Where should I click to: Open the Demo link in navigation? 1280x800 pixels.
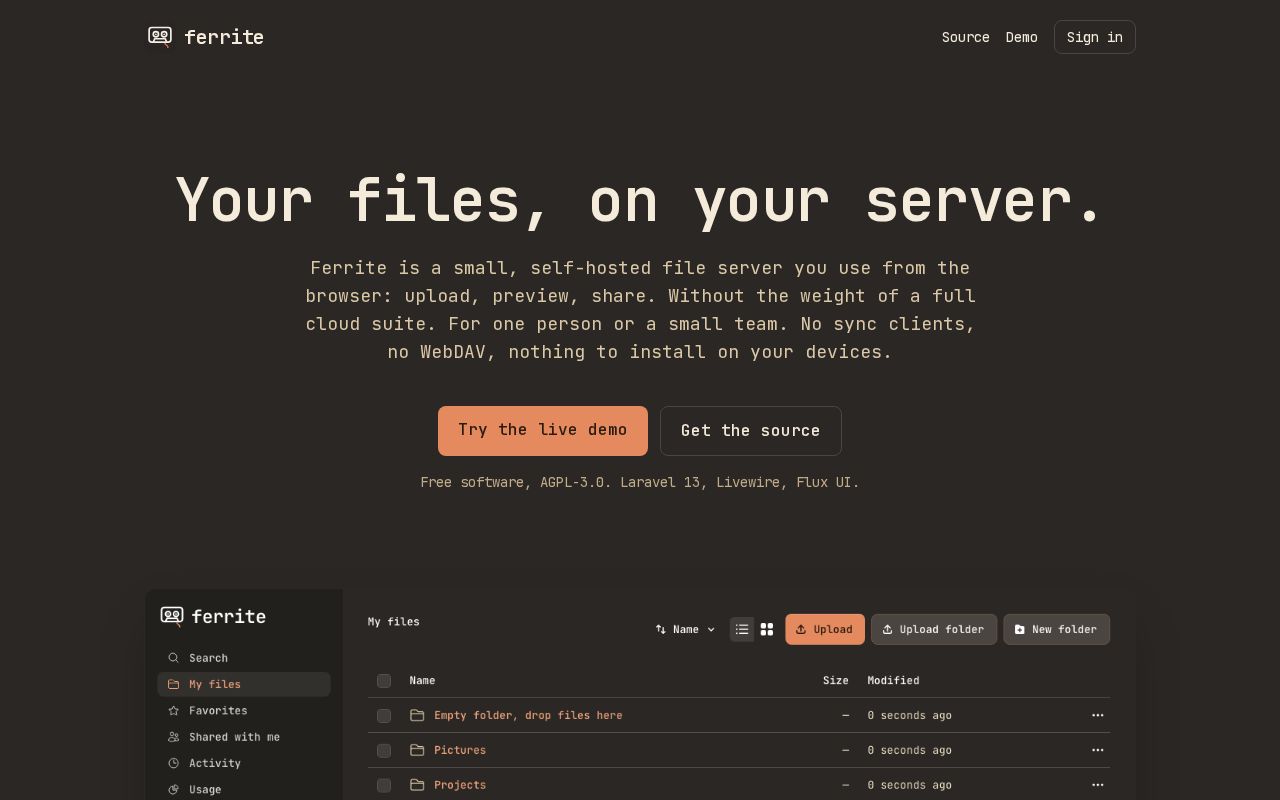pyautogui.click(x=1021, y=37)
